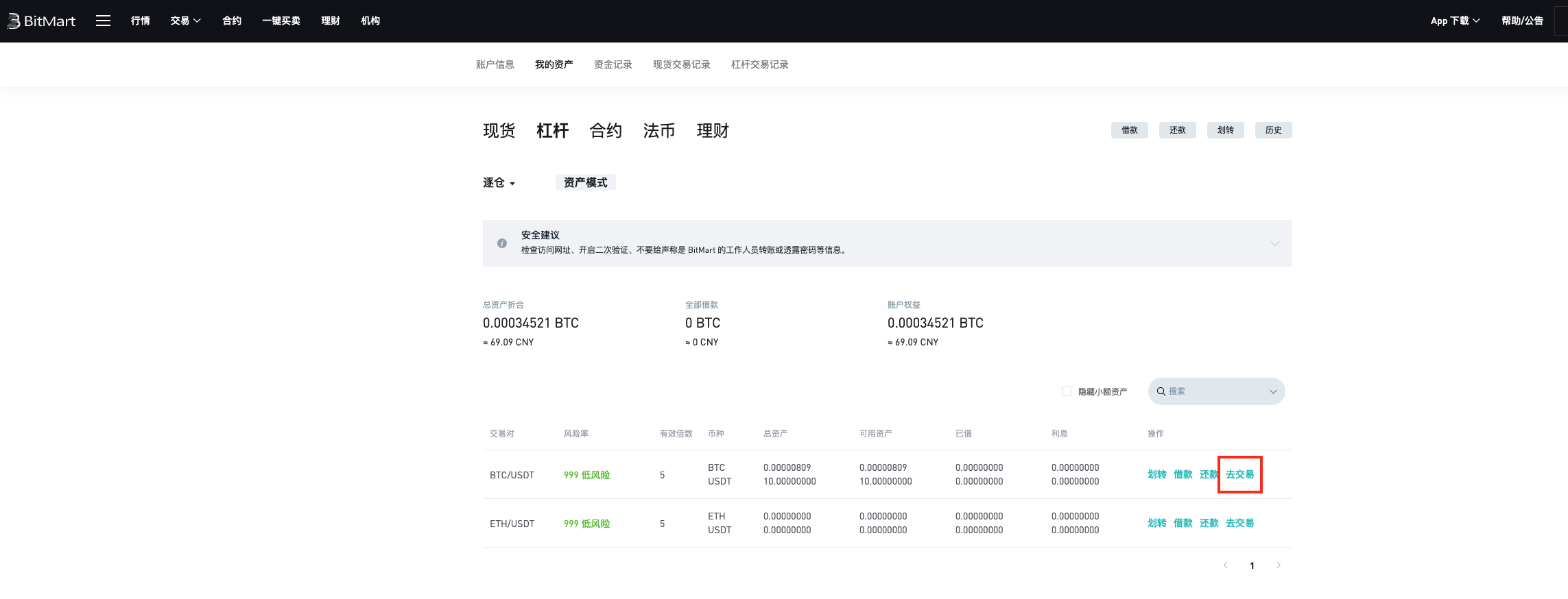Open the App 下载 dropdown
1568x599 pixels.
1455,21
